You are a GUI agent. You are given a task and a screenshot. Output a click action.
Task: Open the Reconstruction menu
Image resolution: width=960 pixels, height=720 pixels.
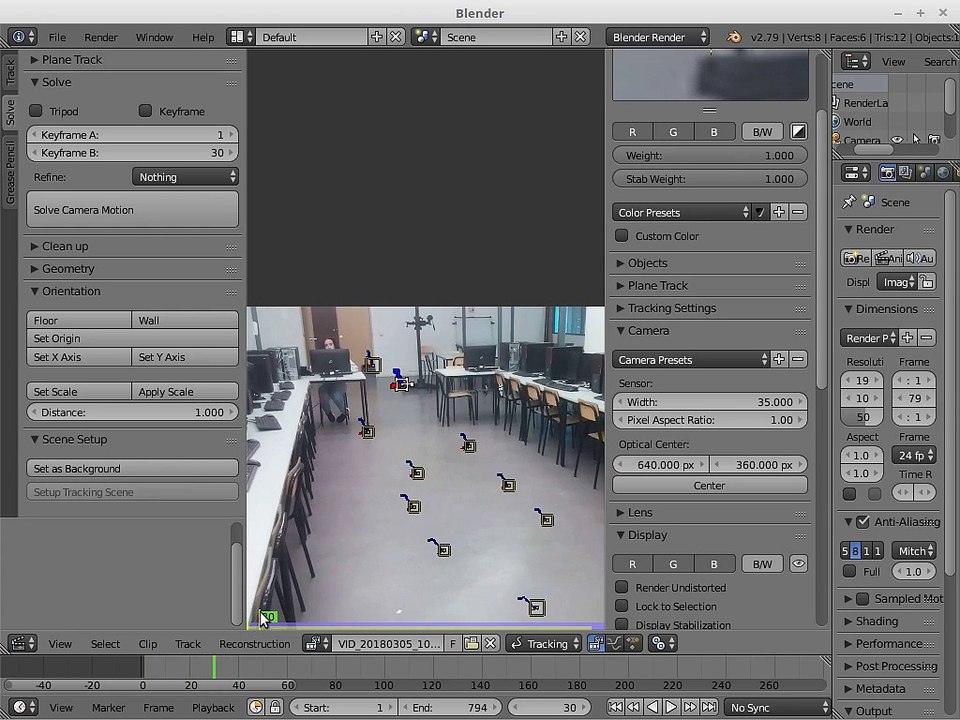pyautogui.click(x=255, y=643)
